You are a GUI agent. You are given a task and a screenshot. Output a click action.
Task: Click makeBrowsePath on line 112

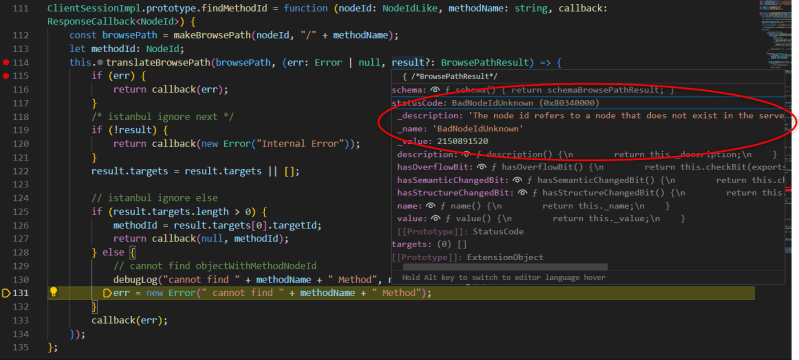tap(212, 36)
